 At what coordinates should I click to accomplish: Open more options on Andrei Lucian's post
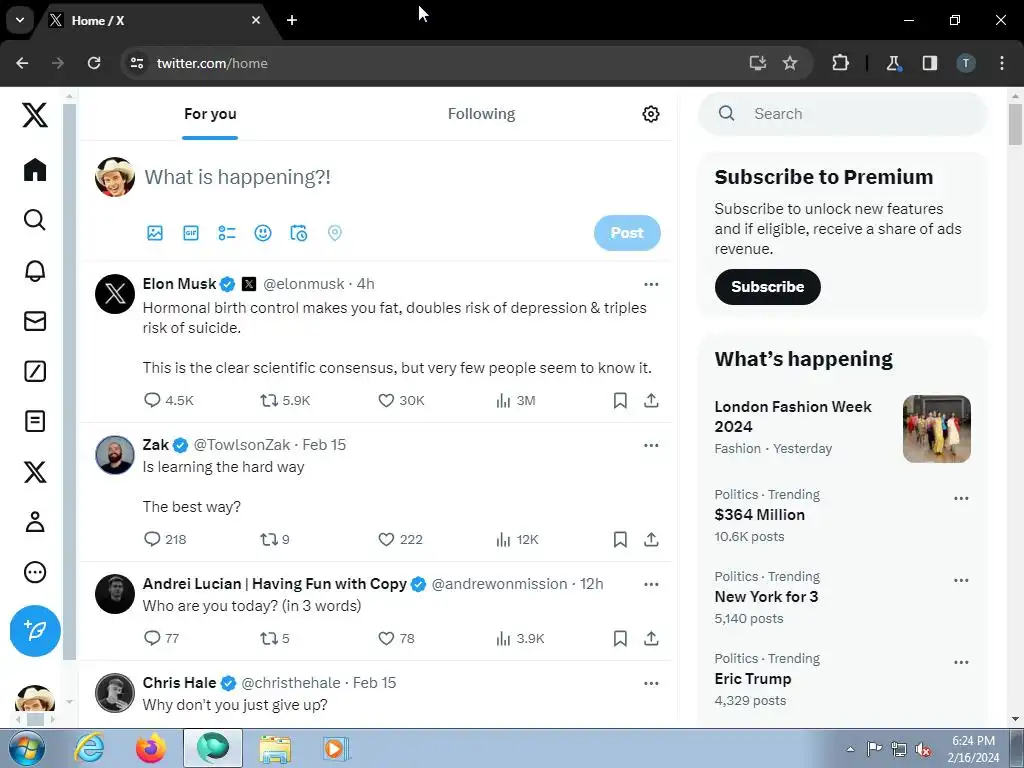click(x=651, y=584)
